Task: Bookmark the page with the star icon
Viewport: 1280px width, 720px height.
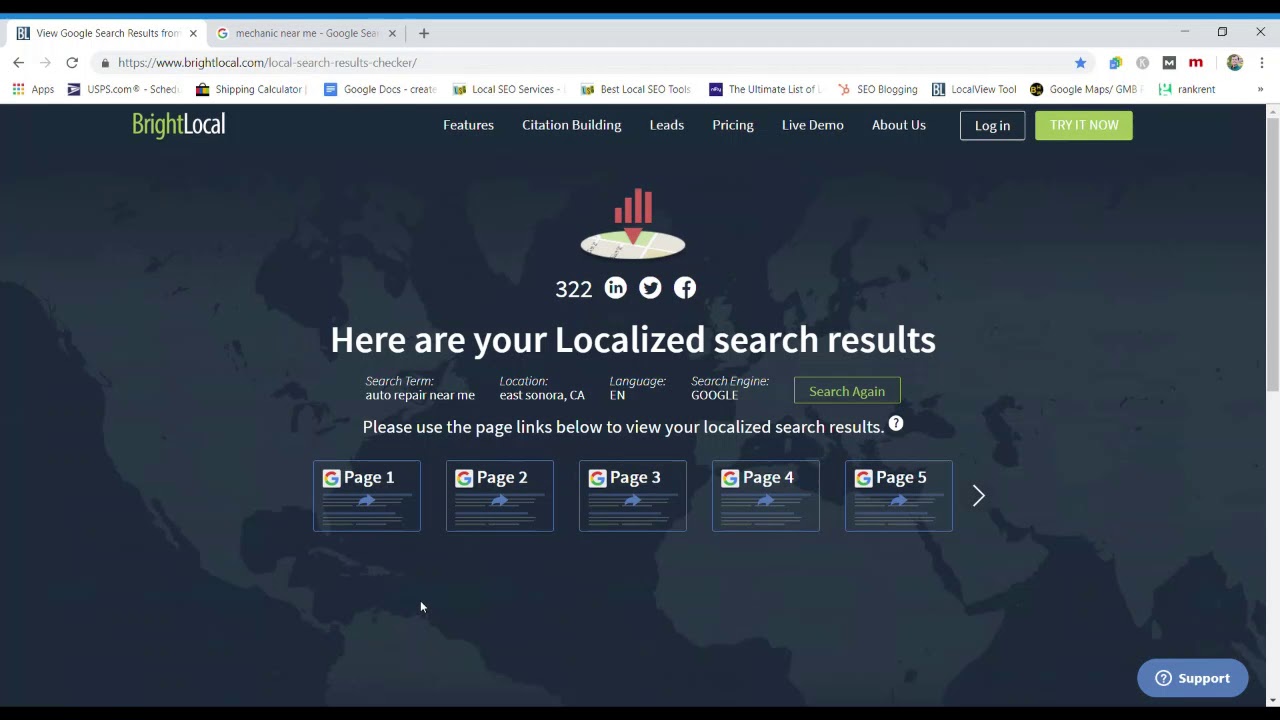Action: point(1080,62)
